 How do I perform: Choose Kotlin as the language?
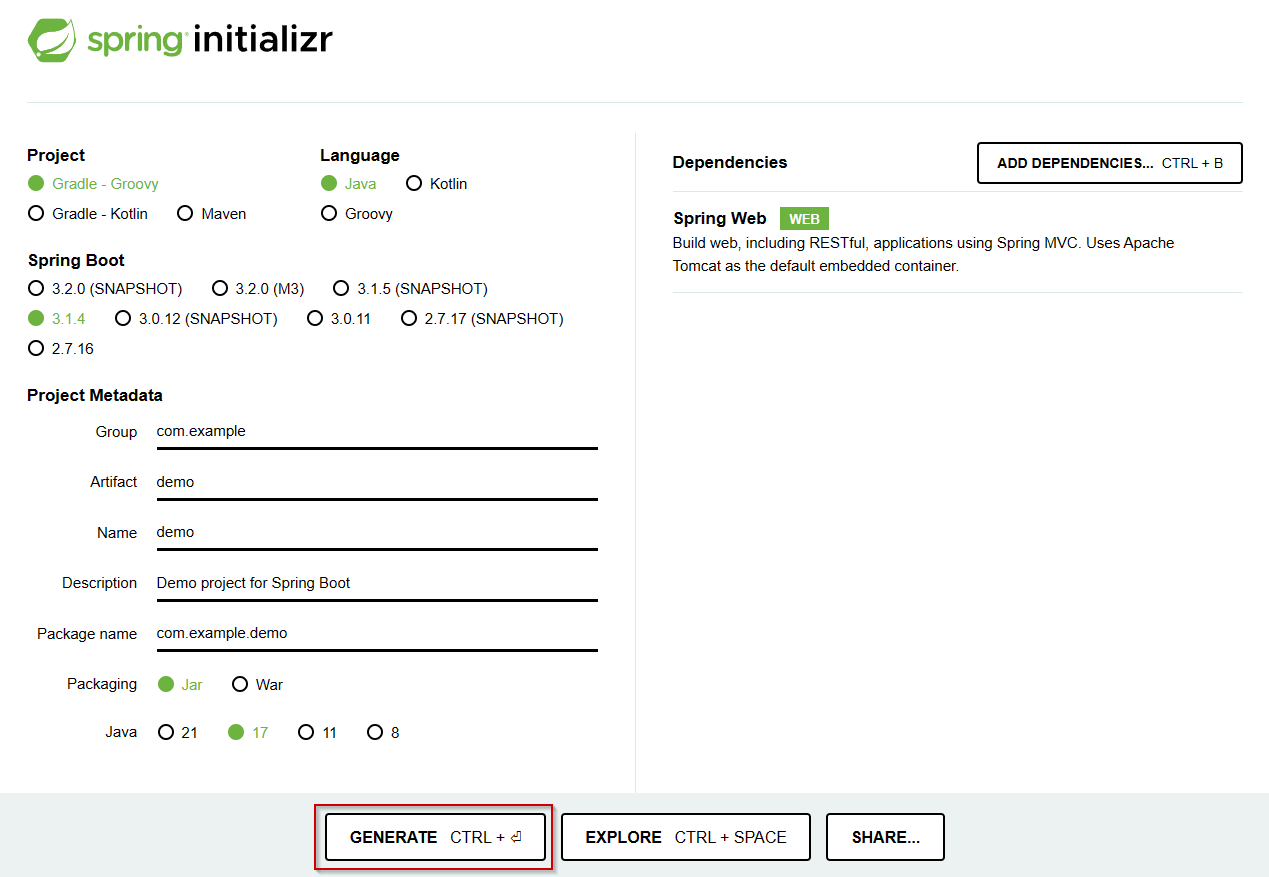click(x=437, y=184)
